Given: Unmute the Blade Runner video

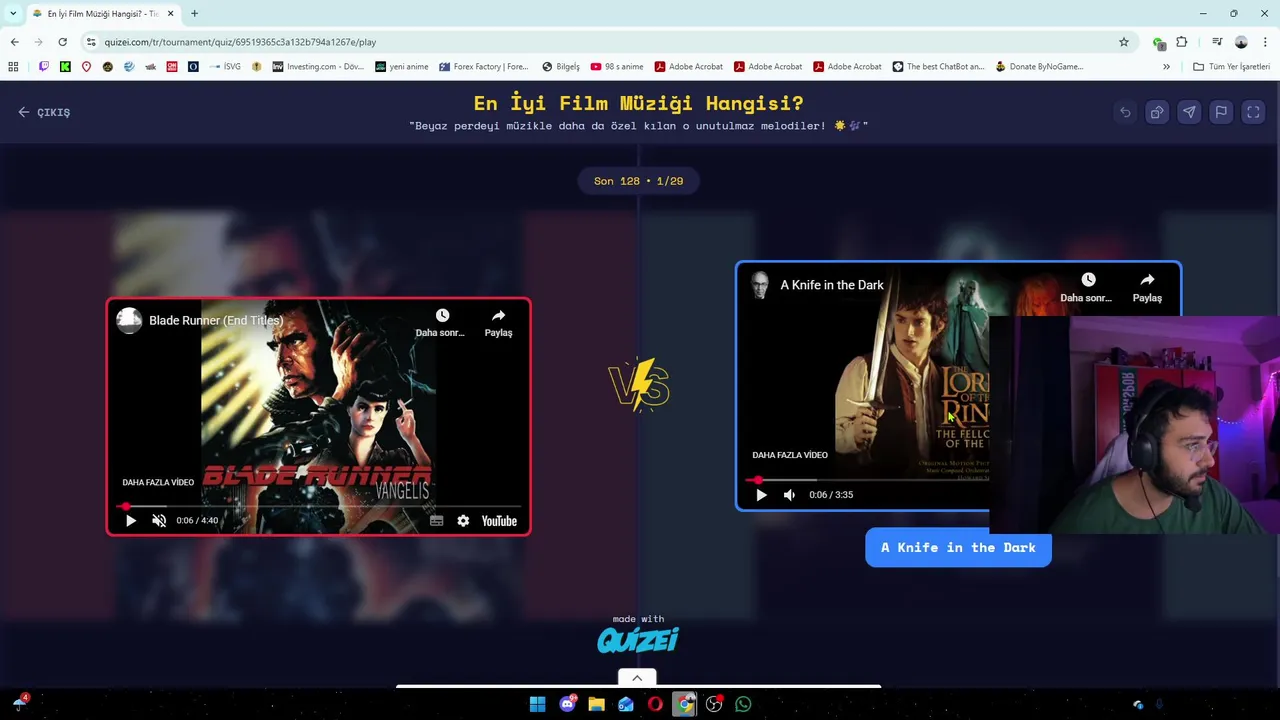Looking at the screenshot, I should click(158, 520).
